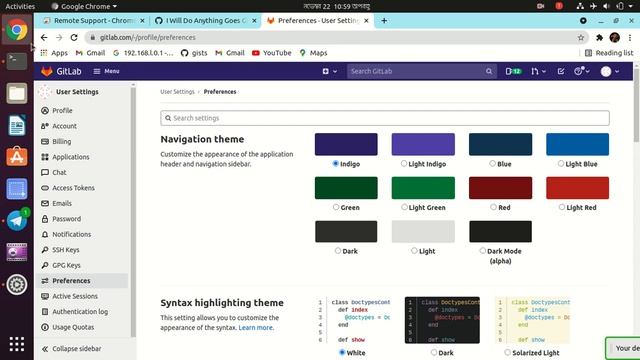This screenshot has height=360, width=640.
Task: Choose the Dark syntax highlighting preview
Action: coord(442,320)
